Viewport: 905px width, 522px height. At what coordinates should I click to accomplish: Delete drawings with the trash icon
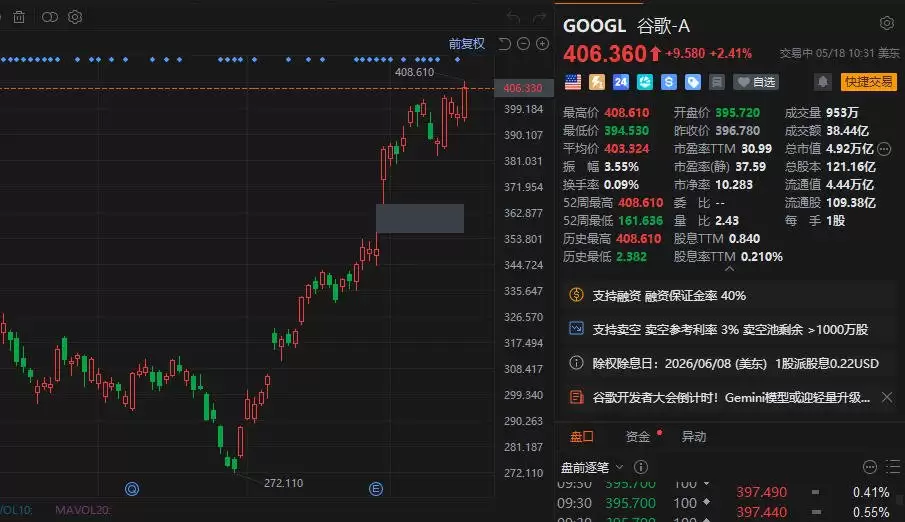[x=19, y=17]
